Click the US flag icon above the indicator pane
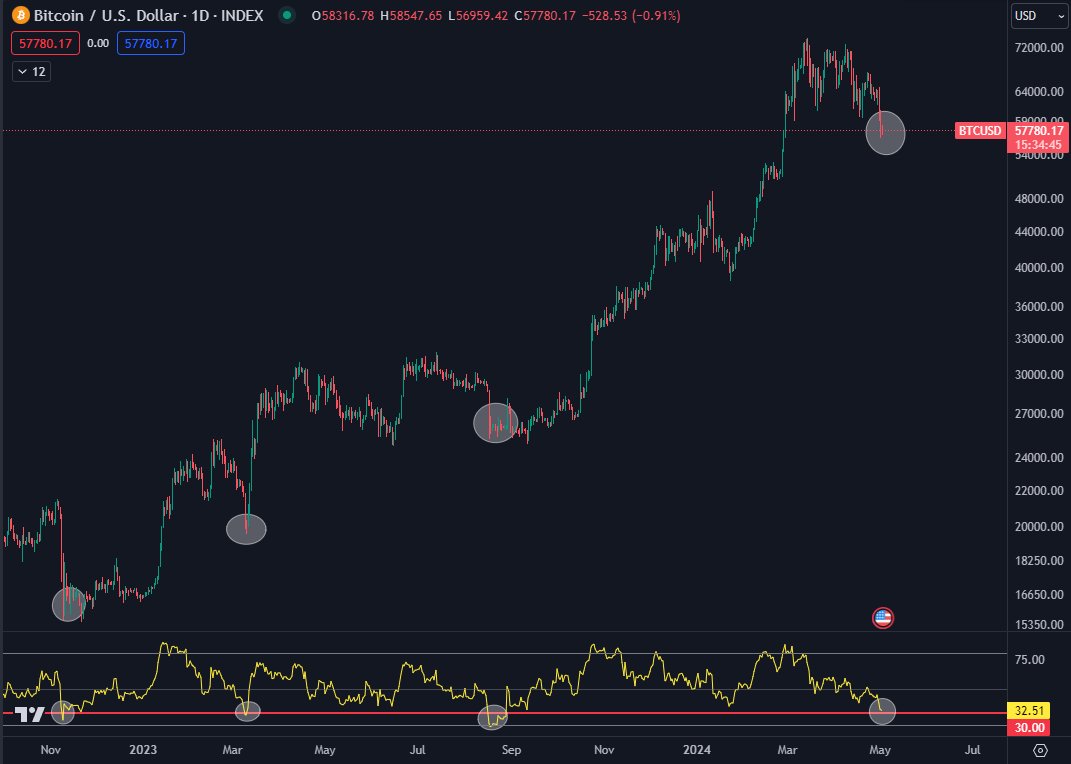The width and height of the screenshot is (1071, 764). 883,617
